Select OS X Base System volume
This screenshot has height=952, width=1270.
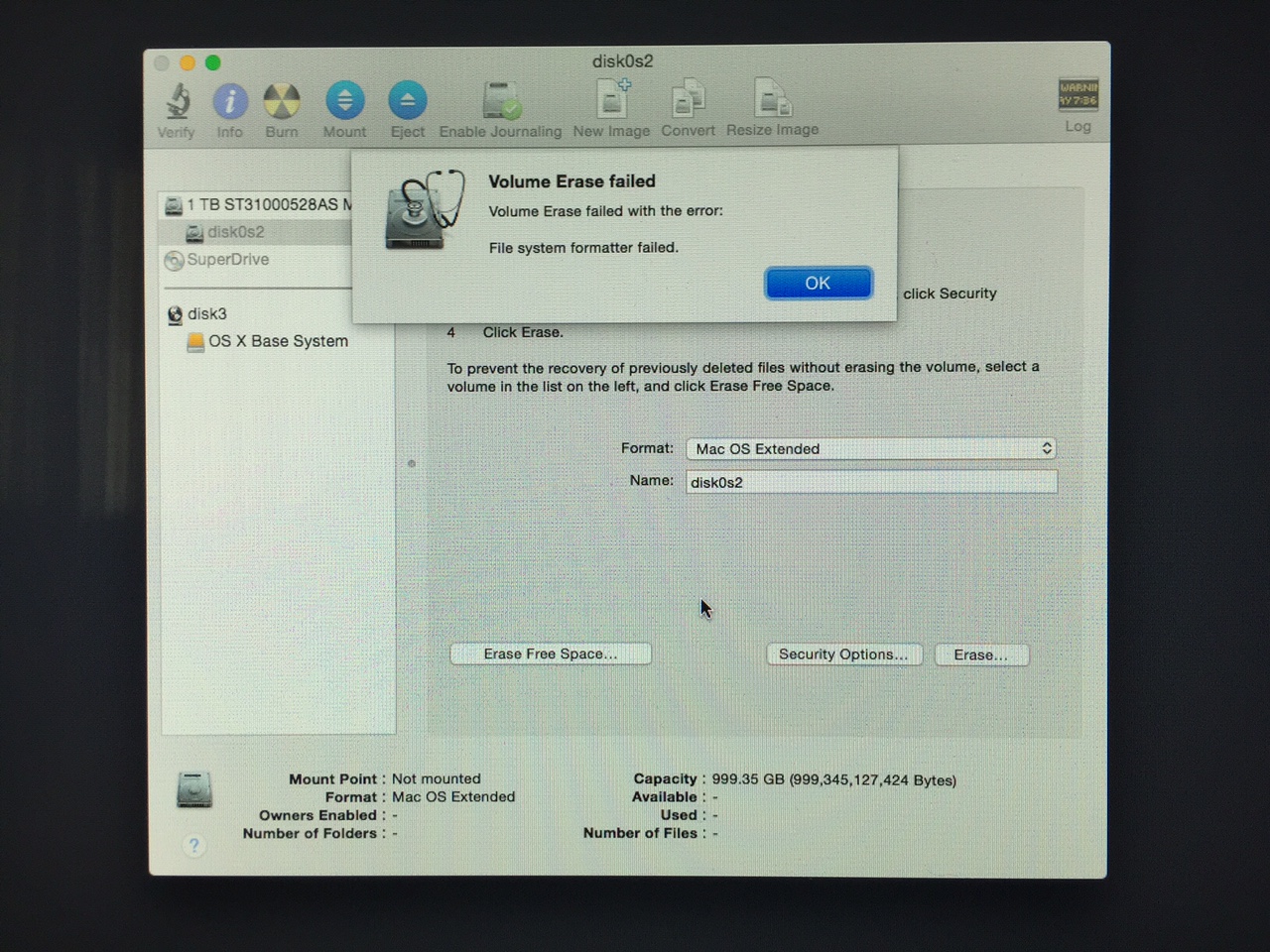pyautogui.click(x=268, y=341)
